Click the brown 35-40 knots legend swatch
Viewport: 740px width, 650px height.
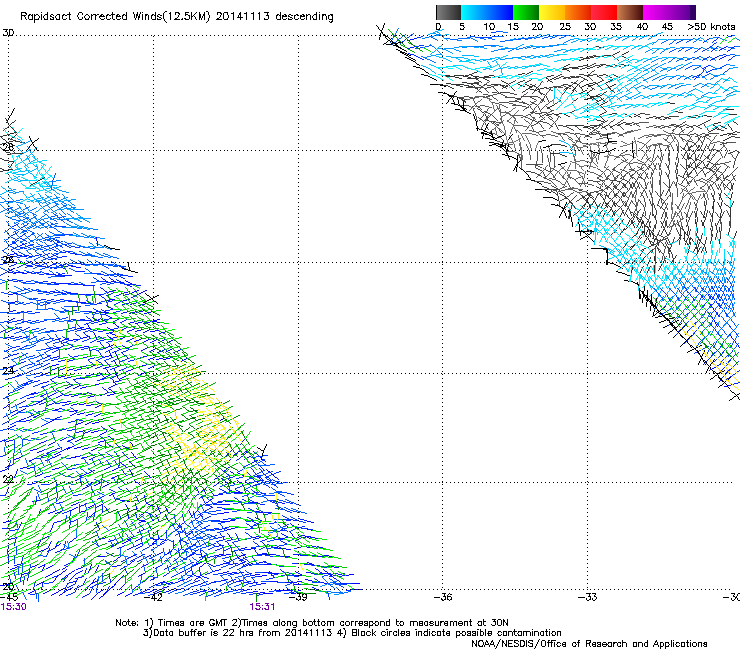pos(630,12)
